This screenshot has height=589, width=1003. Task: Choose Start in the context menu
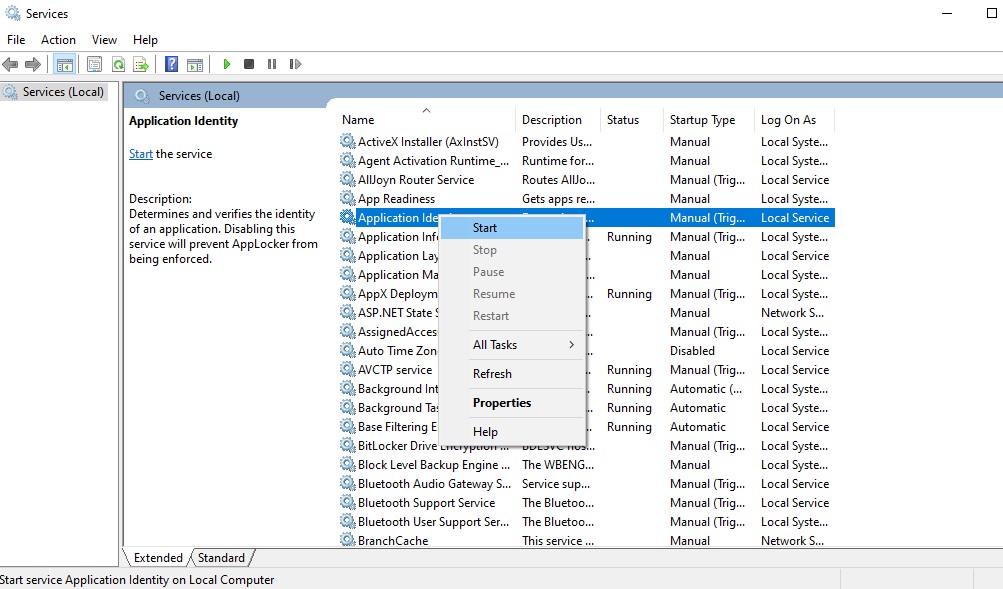(x=512, y=228)
